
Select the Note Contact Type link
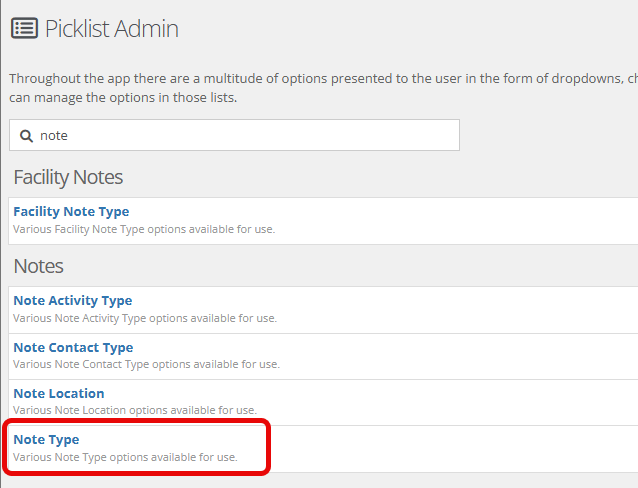73,347
